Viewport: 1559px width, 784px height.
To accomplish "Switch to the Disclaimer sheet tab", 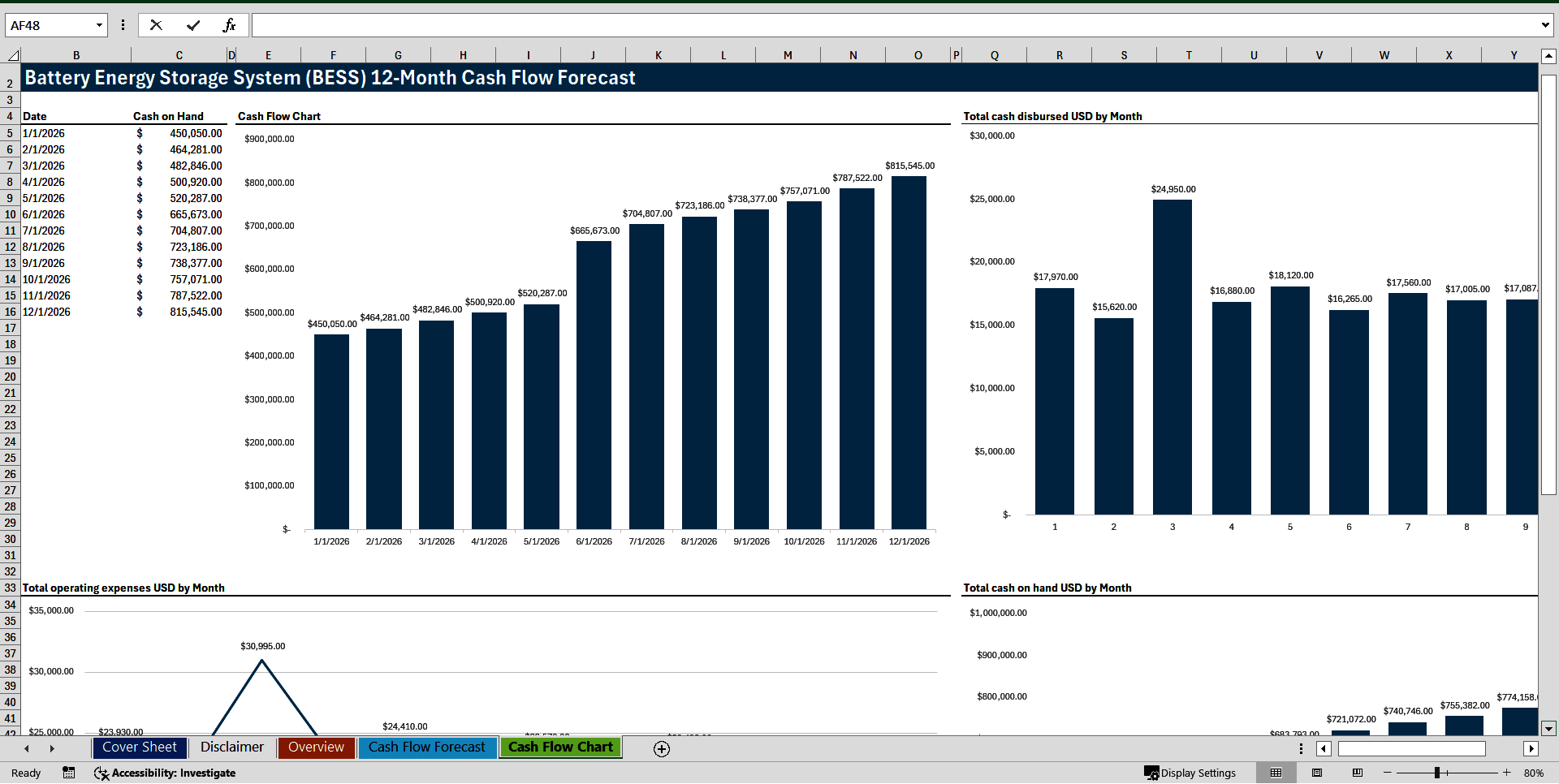I will [x=231, y=747].
